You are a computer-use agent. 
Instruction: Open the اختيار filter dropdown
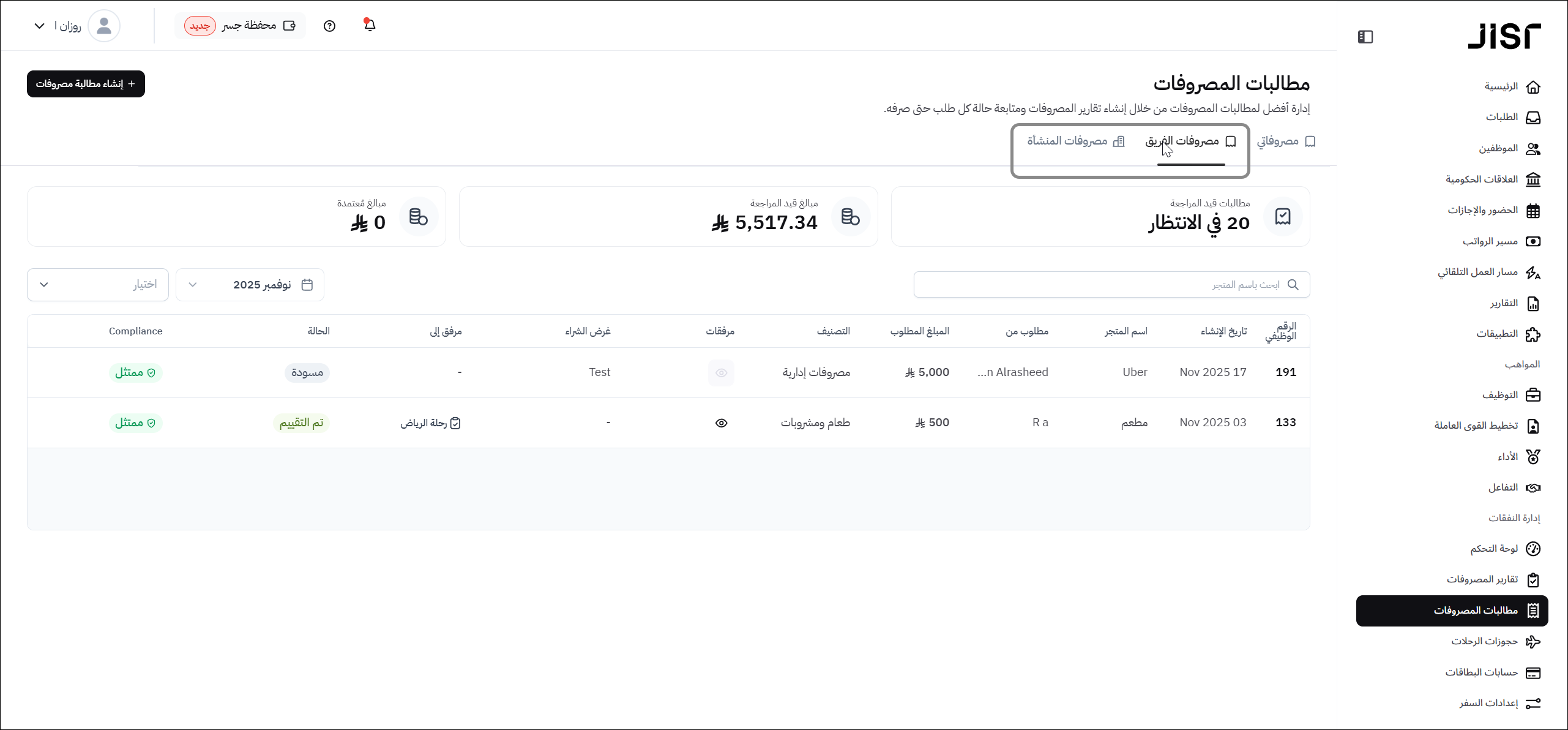click(x=98, y=285)
